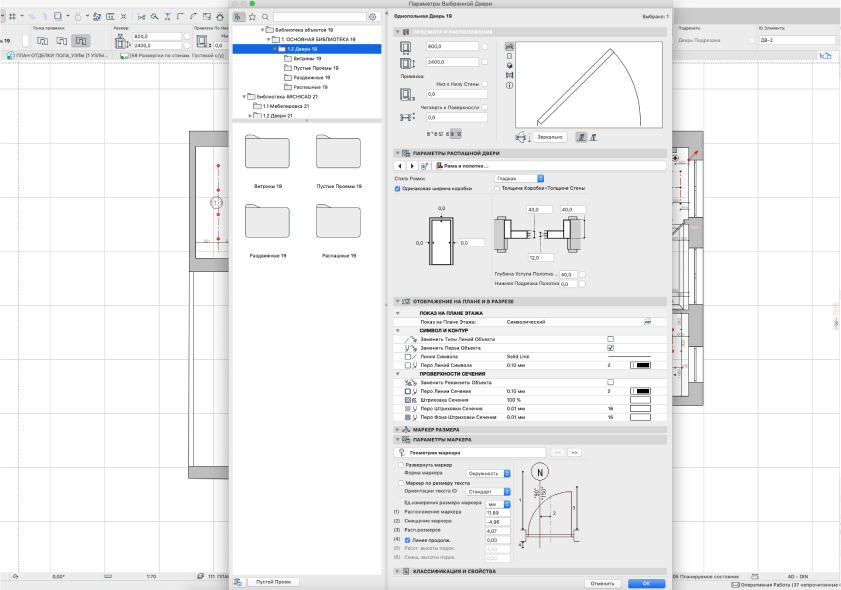Go to the previous parameter page arrow

[401, 165]
